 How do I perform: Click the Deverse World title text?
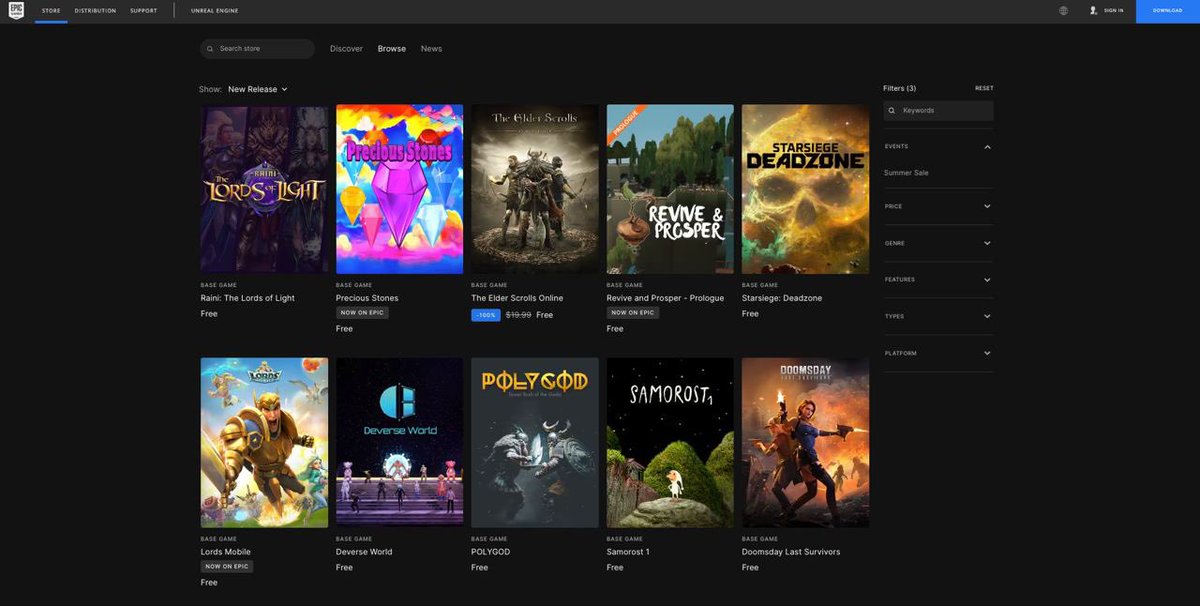(x=364, y=552)
